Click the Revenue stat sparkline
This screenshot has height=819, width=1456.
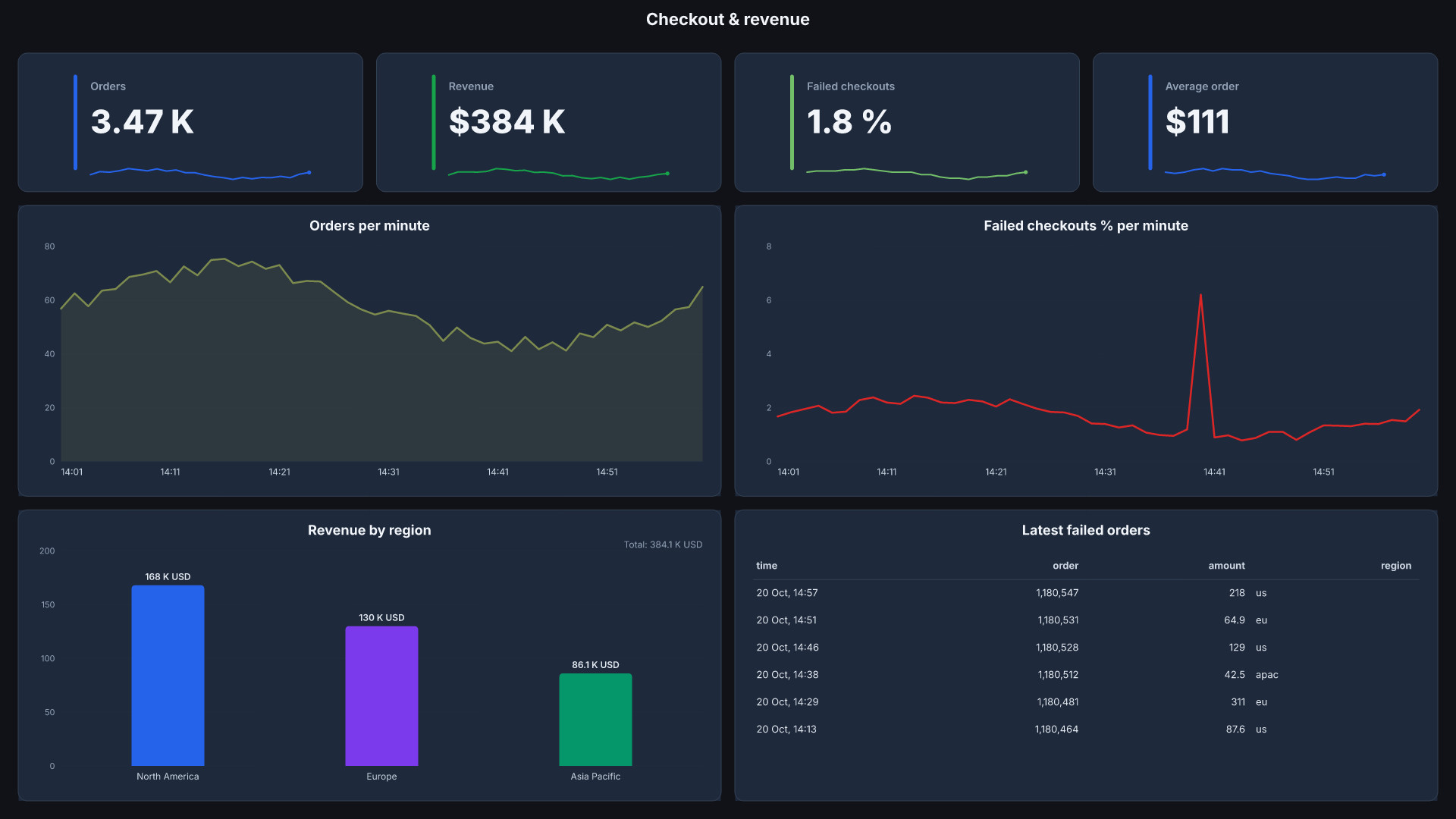click(x=559, y=174)
